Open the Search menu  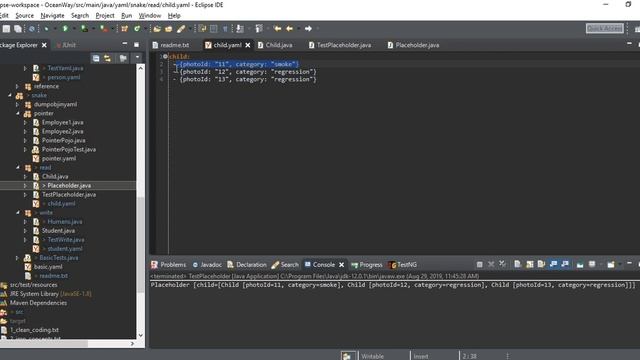coord(80,16)
